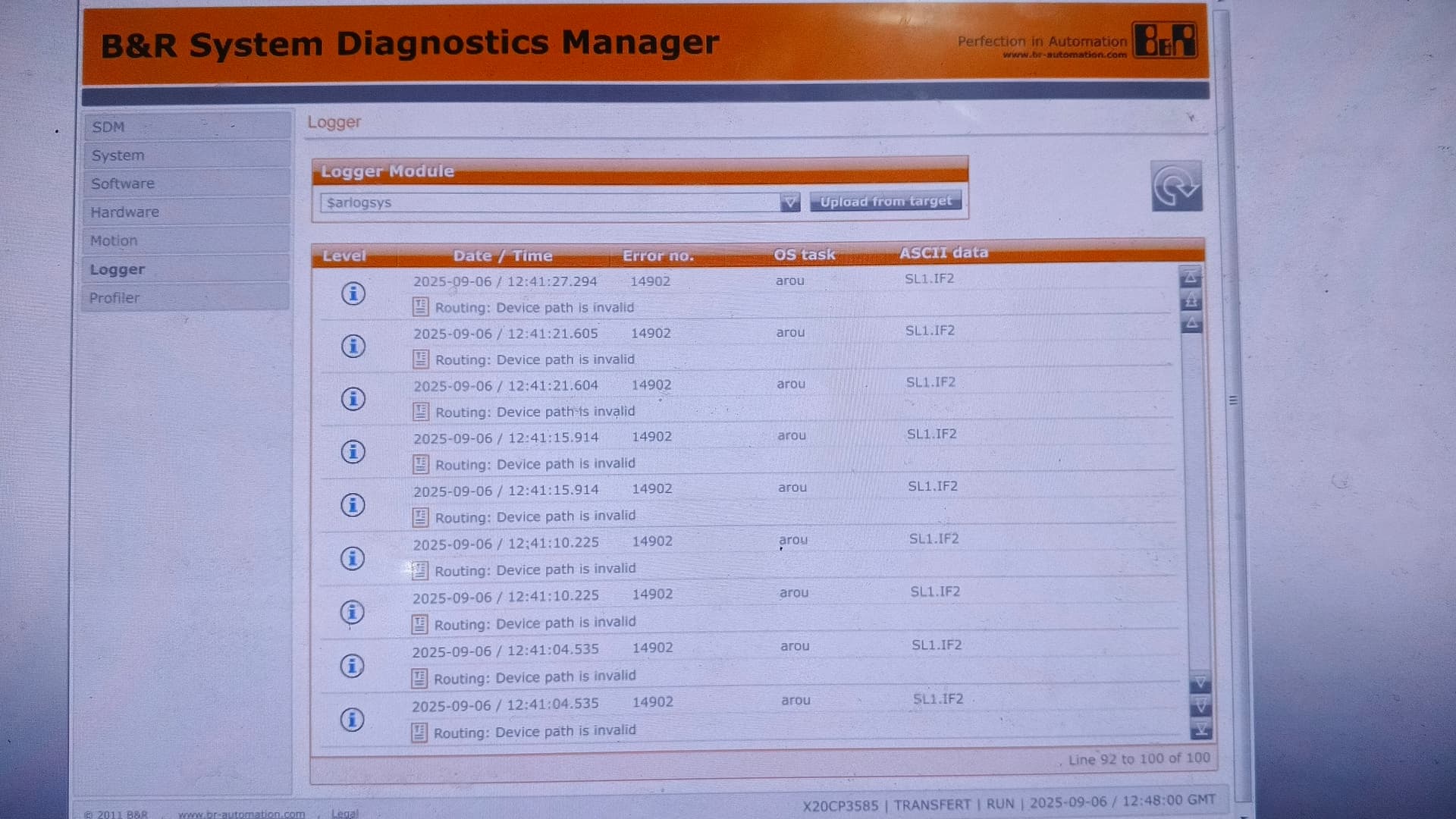Click the single line-down arrow icon
1456x819 pixels.
click(1200, 683)
